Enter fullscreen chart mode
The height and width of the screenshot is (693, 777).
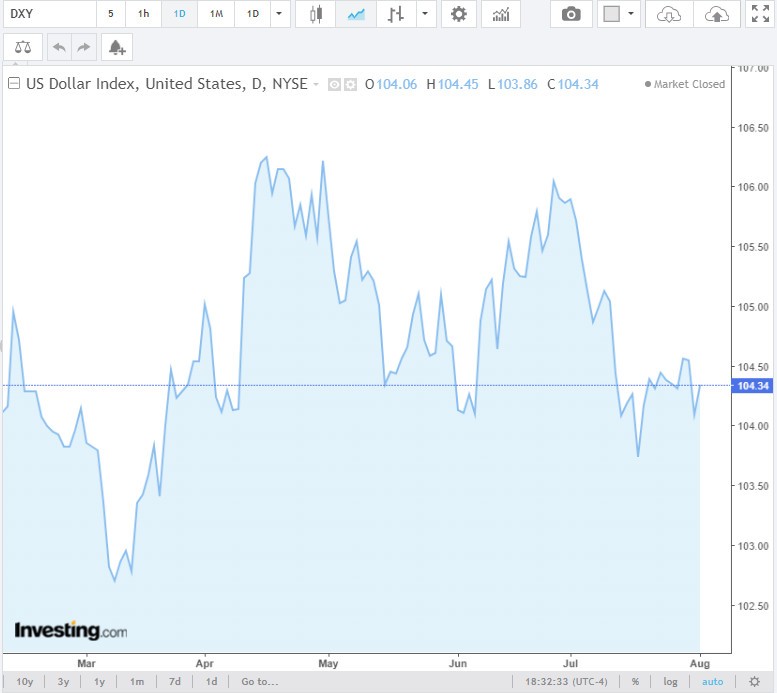coord(757,14)
